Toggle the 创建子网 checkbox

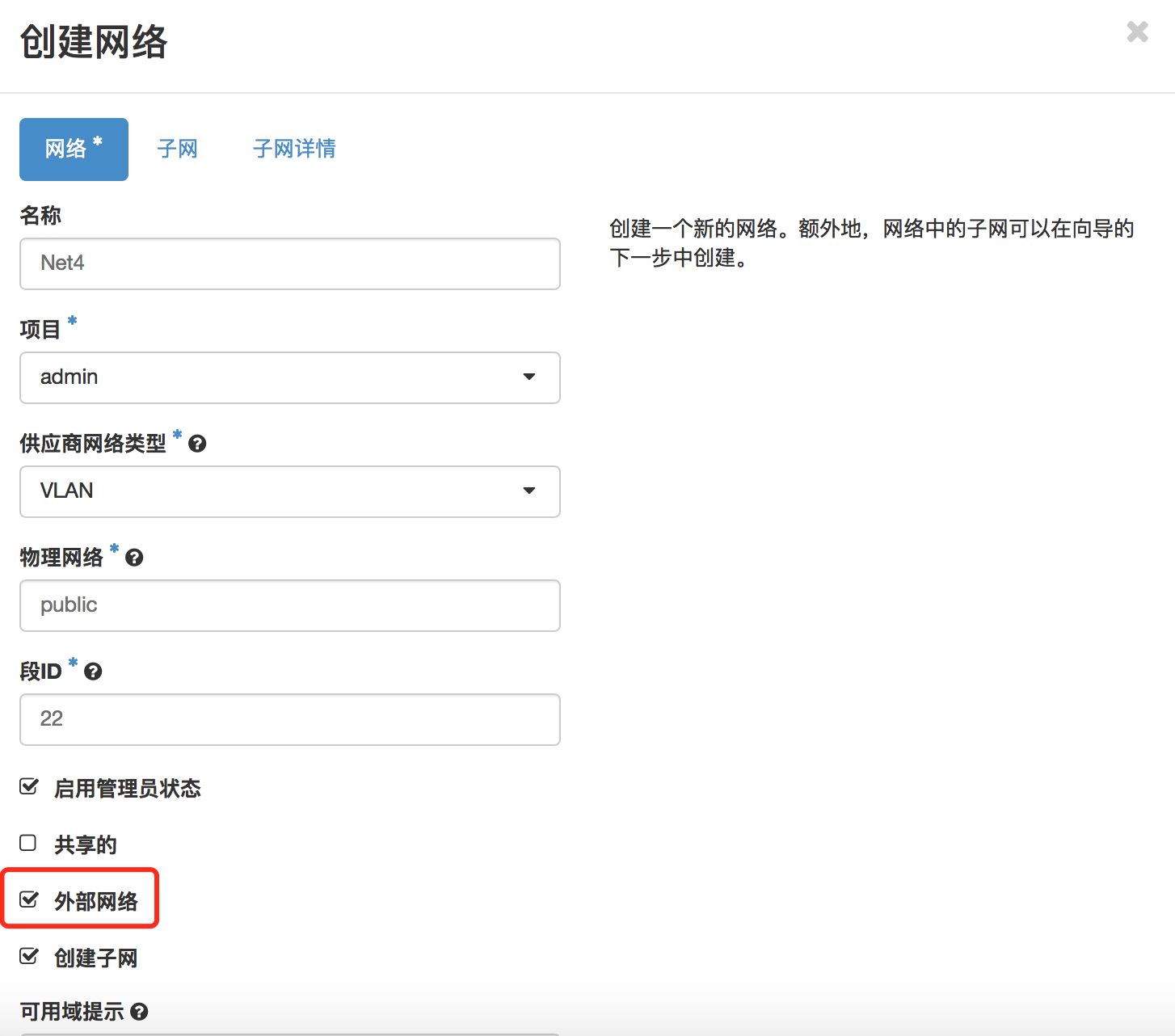coord(29,957)
